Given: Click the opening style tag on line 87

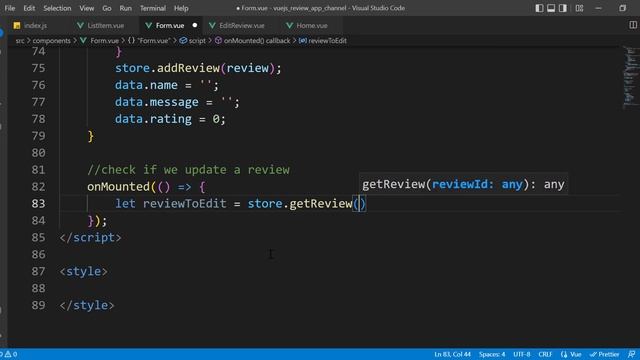Looking at the screenshot, I should click(83, 271).
